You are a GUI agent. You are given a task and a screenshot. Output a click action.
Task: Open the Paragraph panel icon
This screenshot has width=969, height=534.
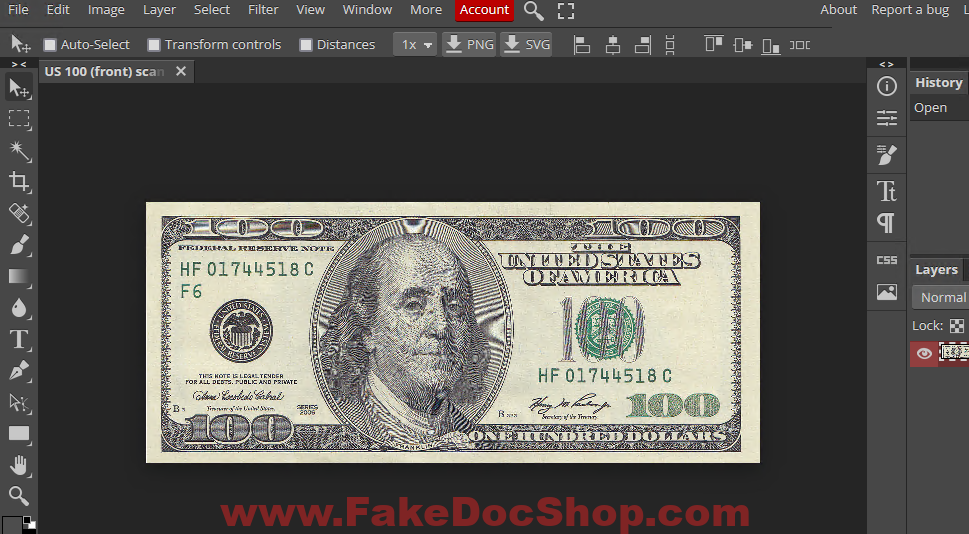(x=887, y=222)
